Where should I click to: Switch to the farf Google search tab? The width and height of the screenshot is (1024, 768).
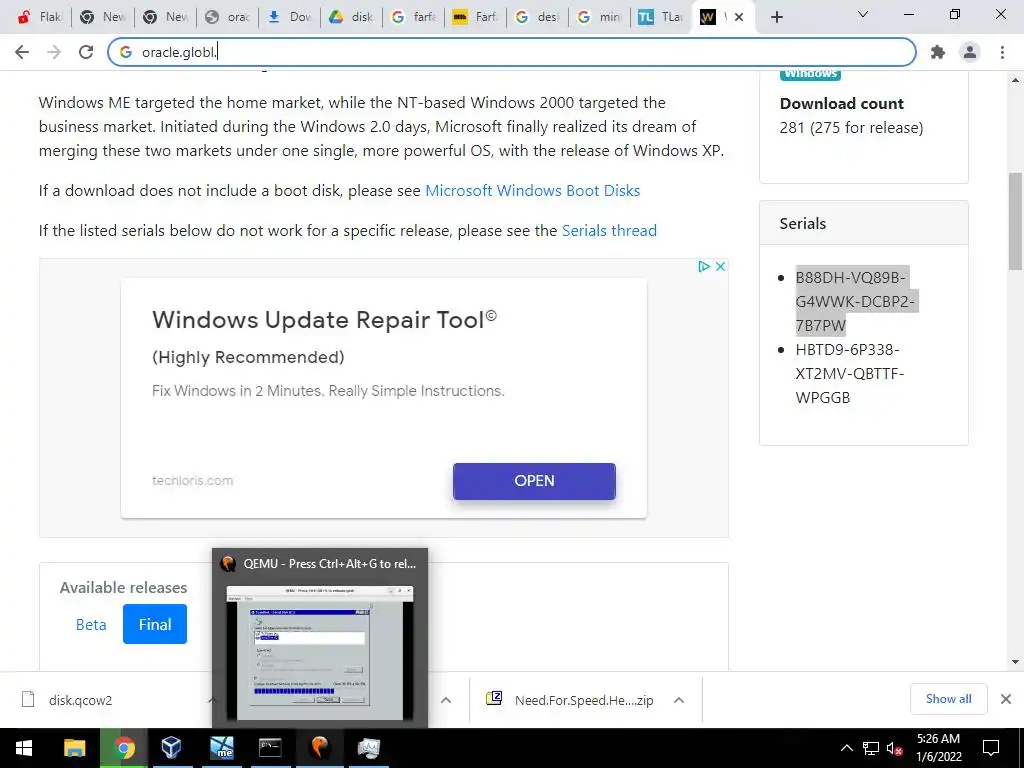click(x=413, y=17)
